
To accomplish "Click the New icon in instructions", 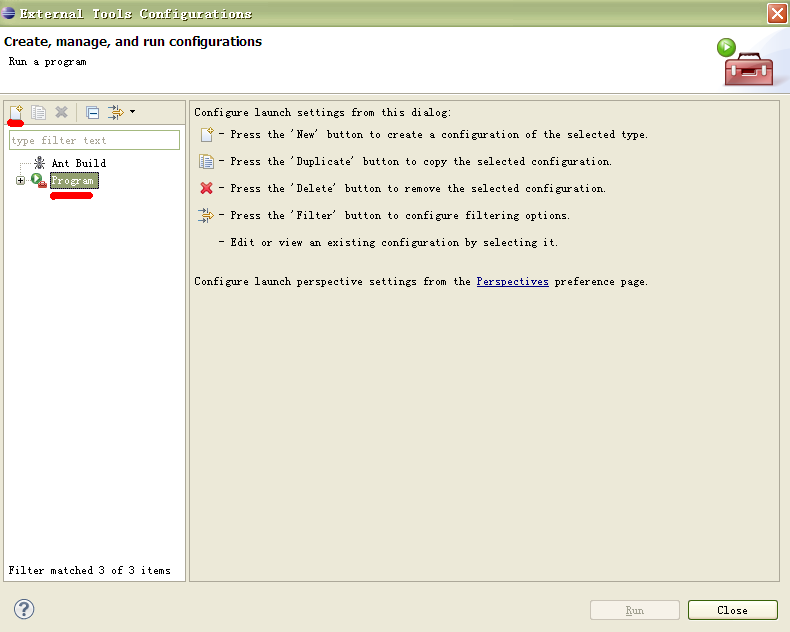I will tap(207, 135).
